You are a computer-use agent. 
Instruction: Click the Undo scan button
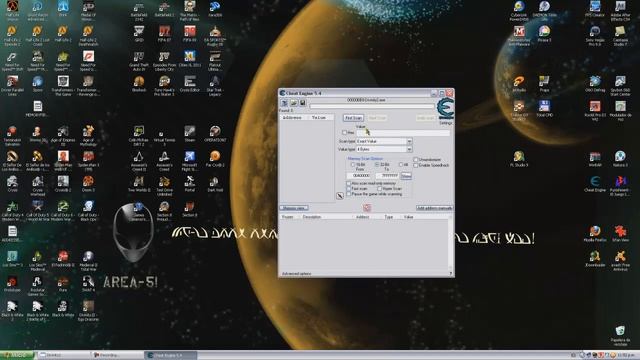click(425, 118)
